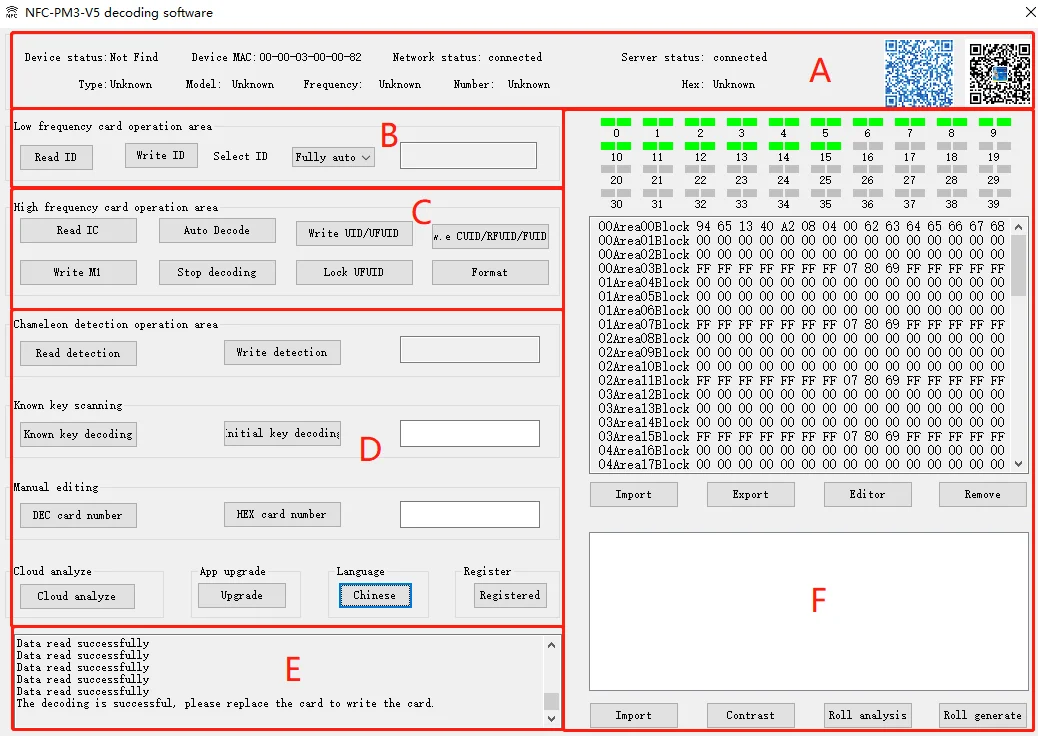
Task: Click the Write M1 button
Action: point(78,272)
